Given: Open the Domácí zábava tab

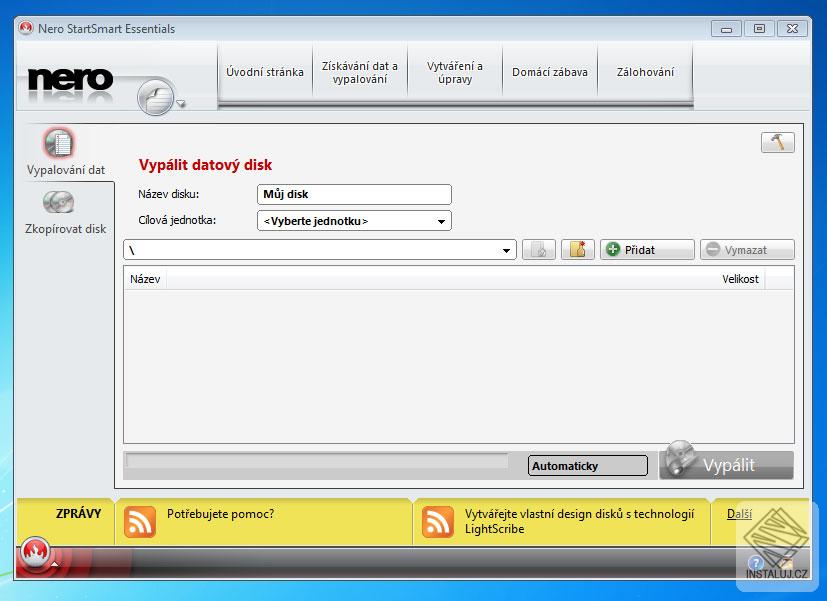Looking at the screenshot, I should coord(550,72).
